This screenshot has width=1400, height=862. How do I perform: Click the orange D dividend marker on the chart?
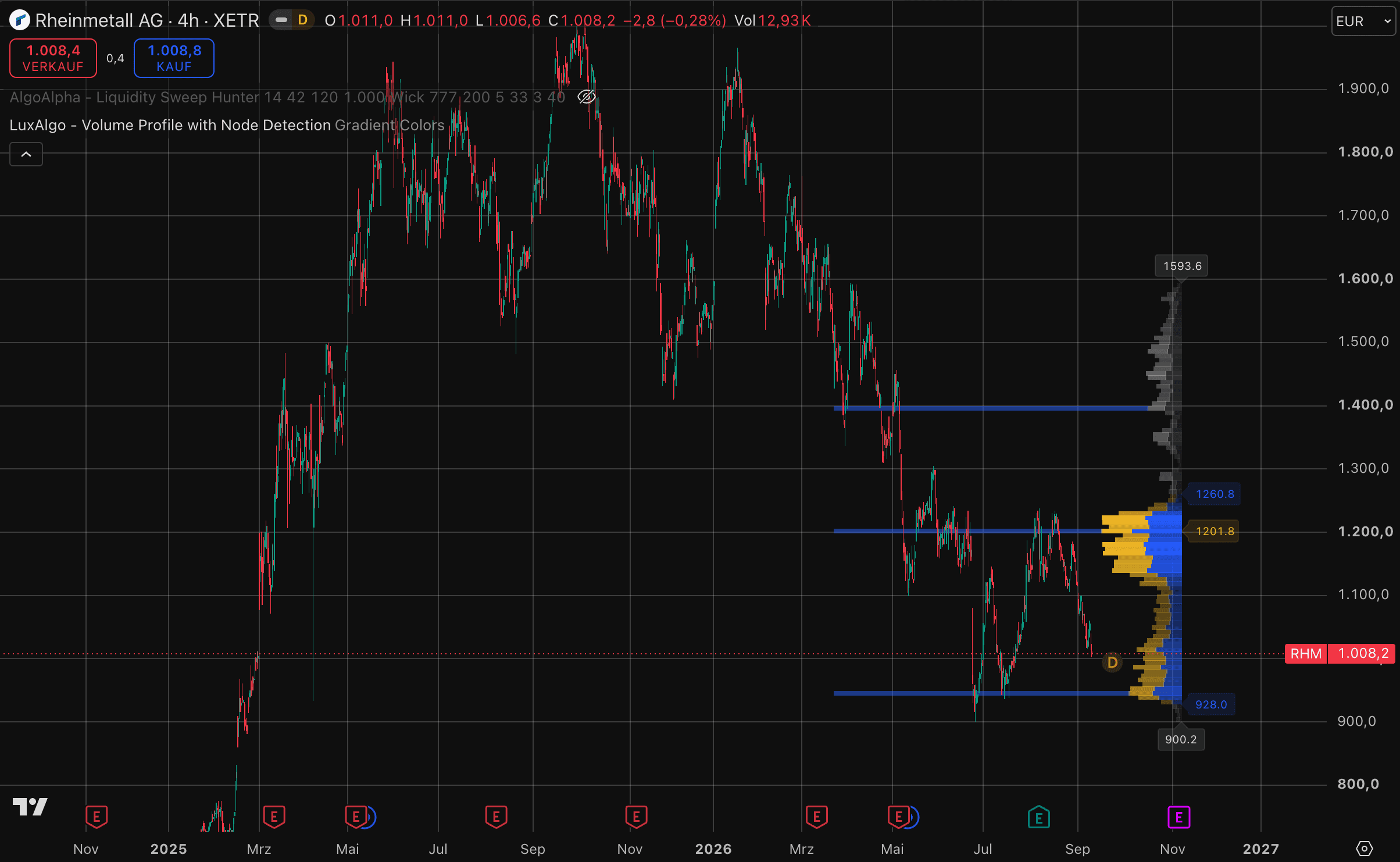(1112, 662)
